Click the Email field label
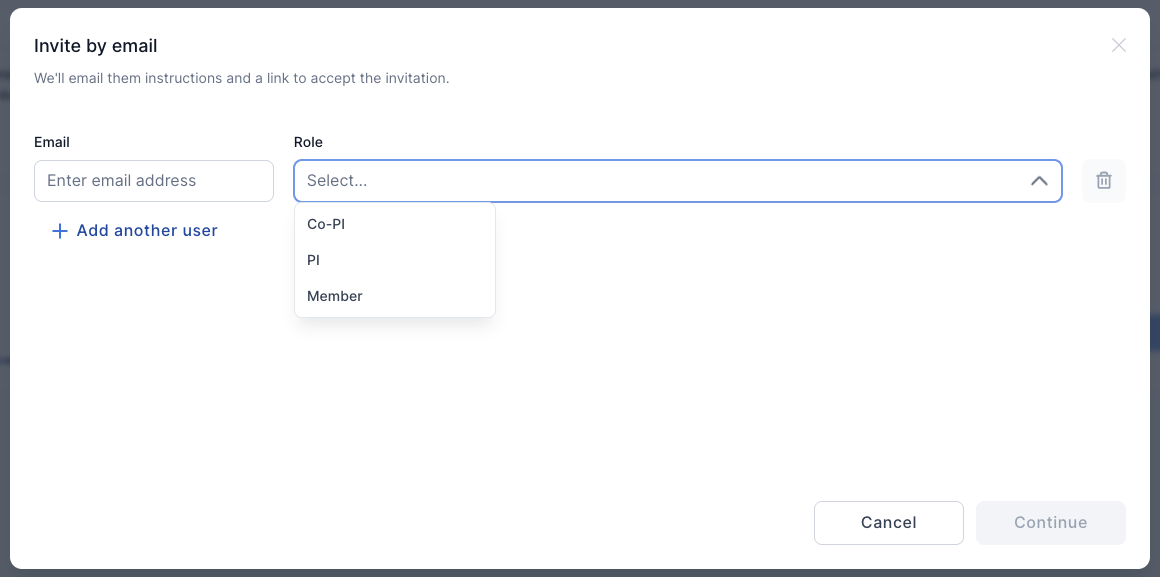1160x577 pixels. 52,142
